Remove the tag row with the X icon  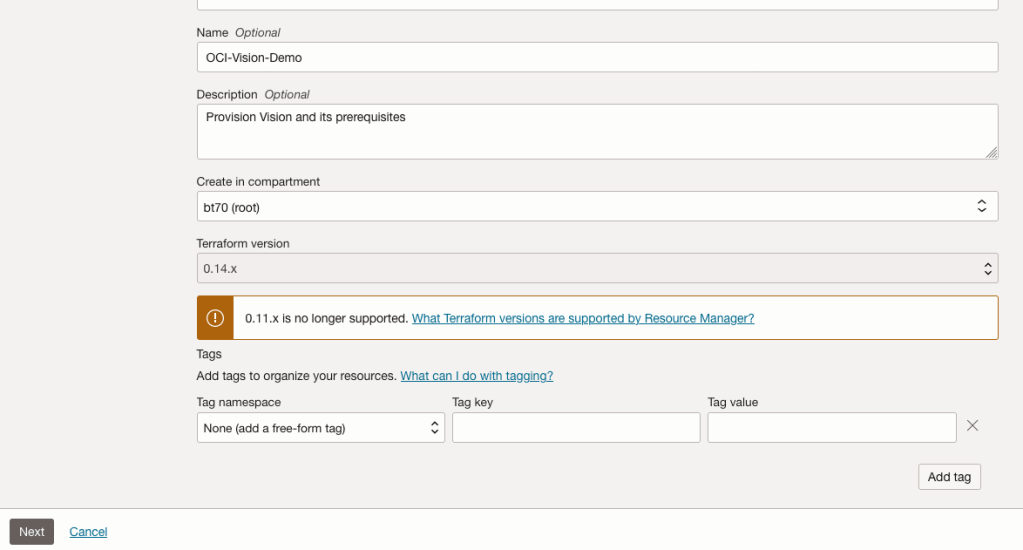coord(972,426)
